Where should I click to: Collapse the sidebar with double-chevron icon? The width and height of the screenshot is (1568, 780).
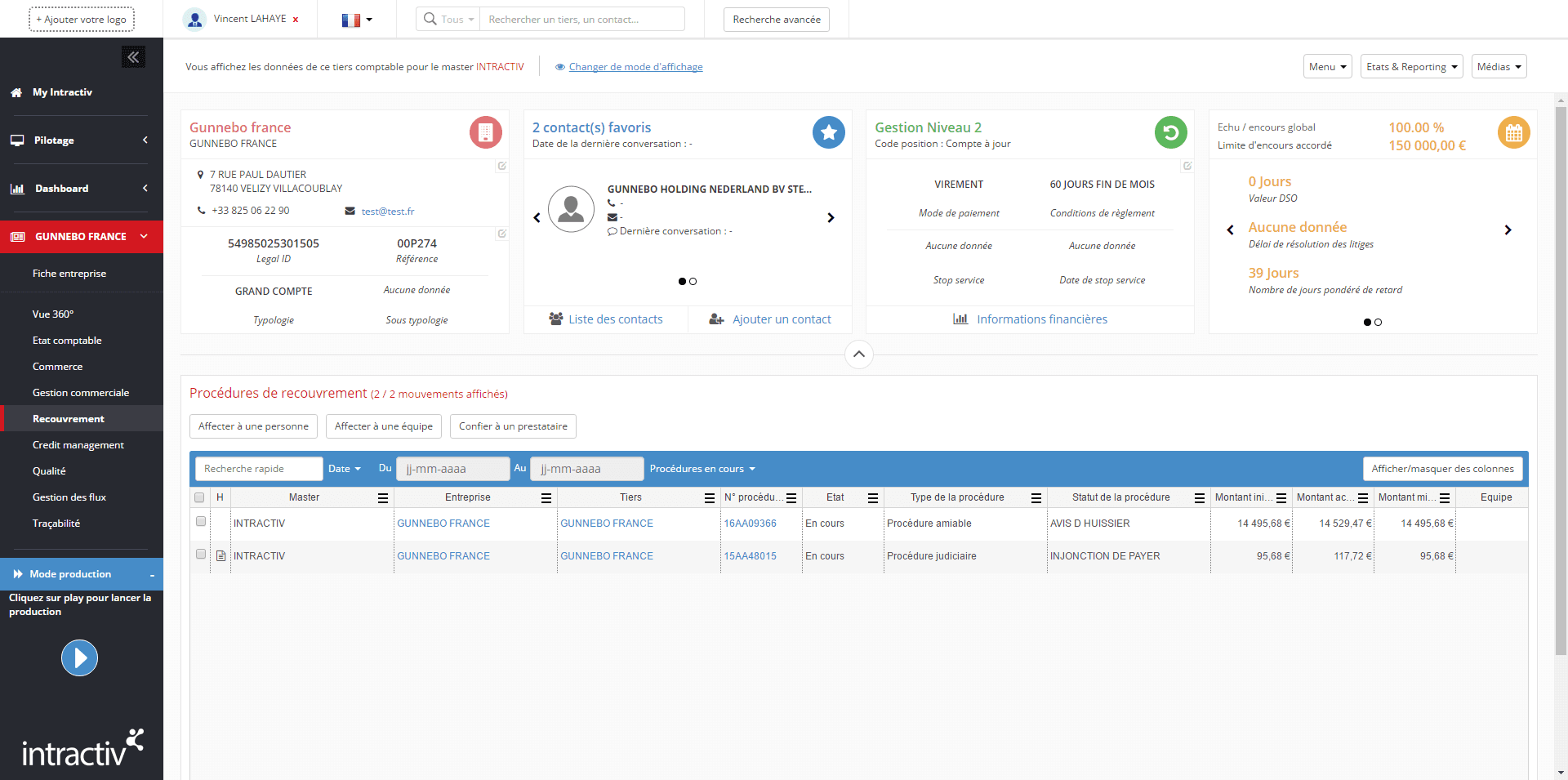133,56
